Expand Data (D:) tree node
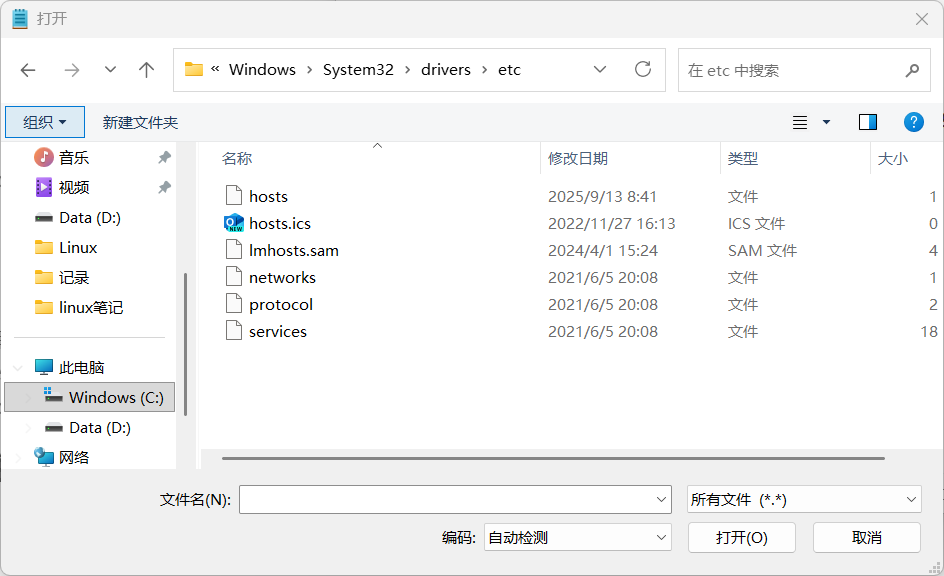The height and width of the screenshot is (576, 944). tap(28, 428)
